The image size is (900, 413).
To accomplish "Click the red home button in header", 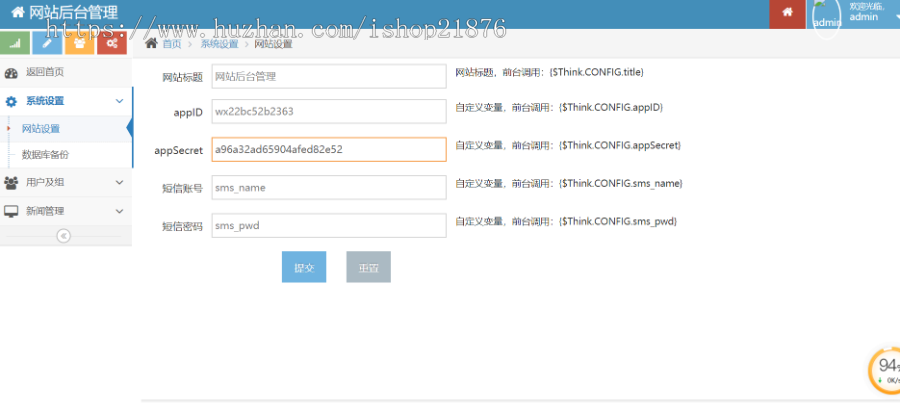I will 788,13.
